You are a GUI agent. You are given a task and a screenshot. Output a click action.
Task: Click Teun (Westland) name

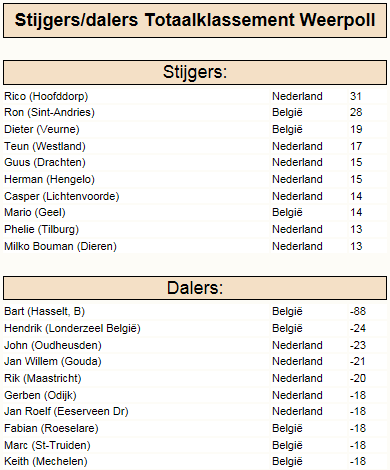tap(45, 146)
